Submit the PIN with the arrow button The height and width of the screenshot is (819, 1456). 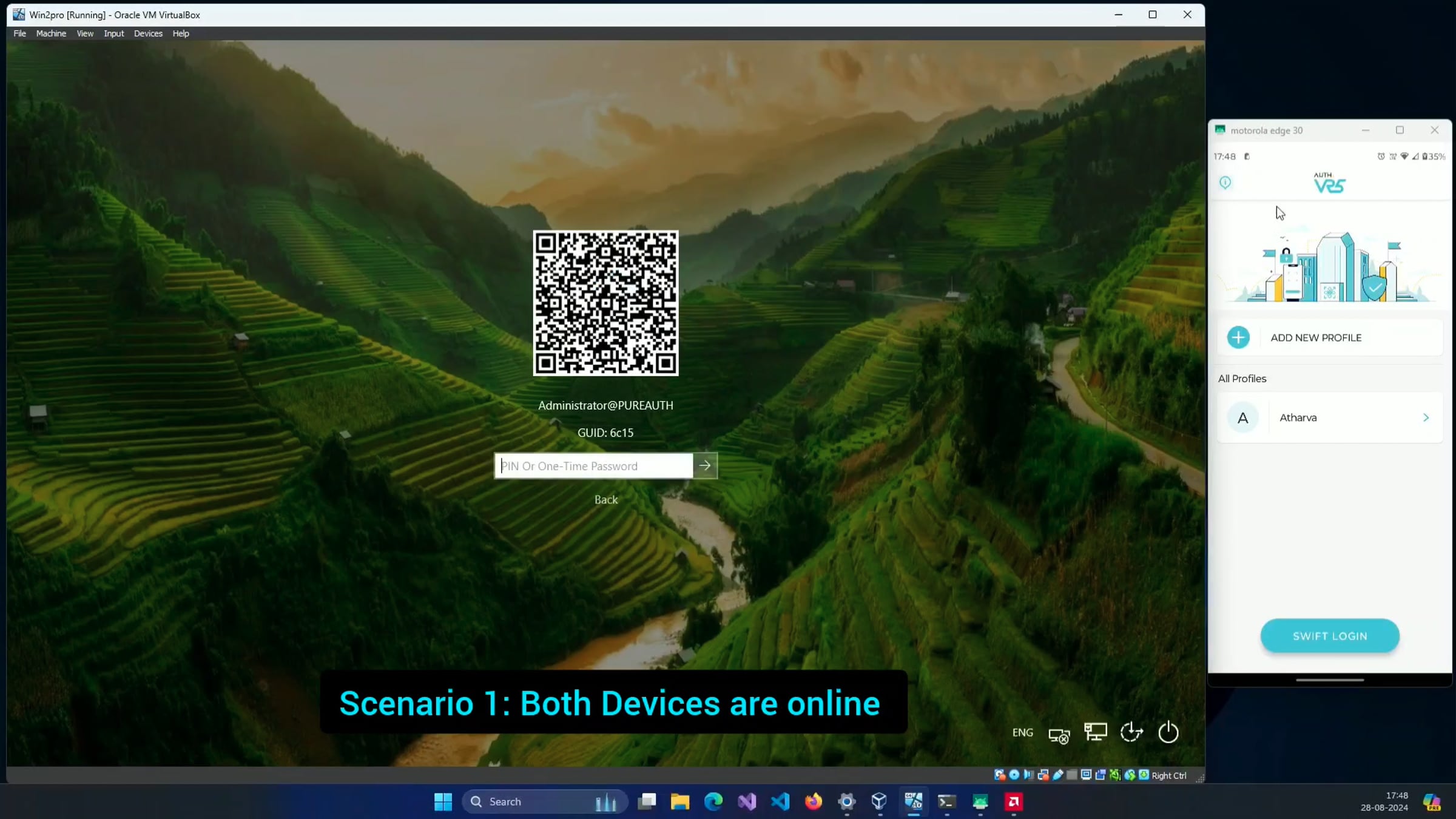click(705, 466)
